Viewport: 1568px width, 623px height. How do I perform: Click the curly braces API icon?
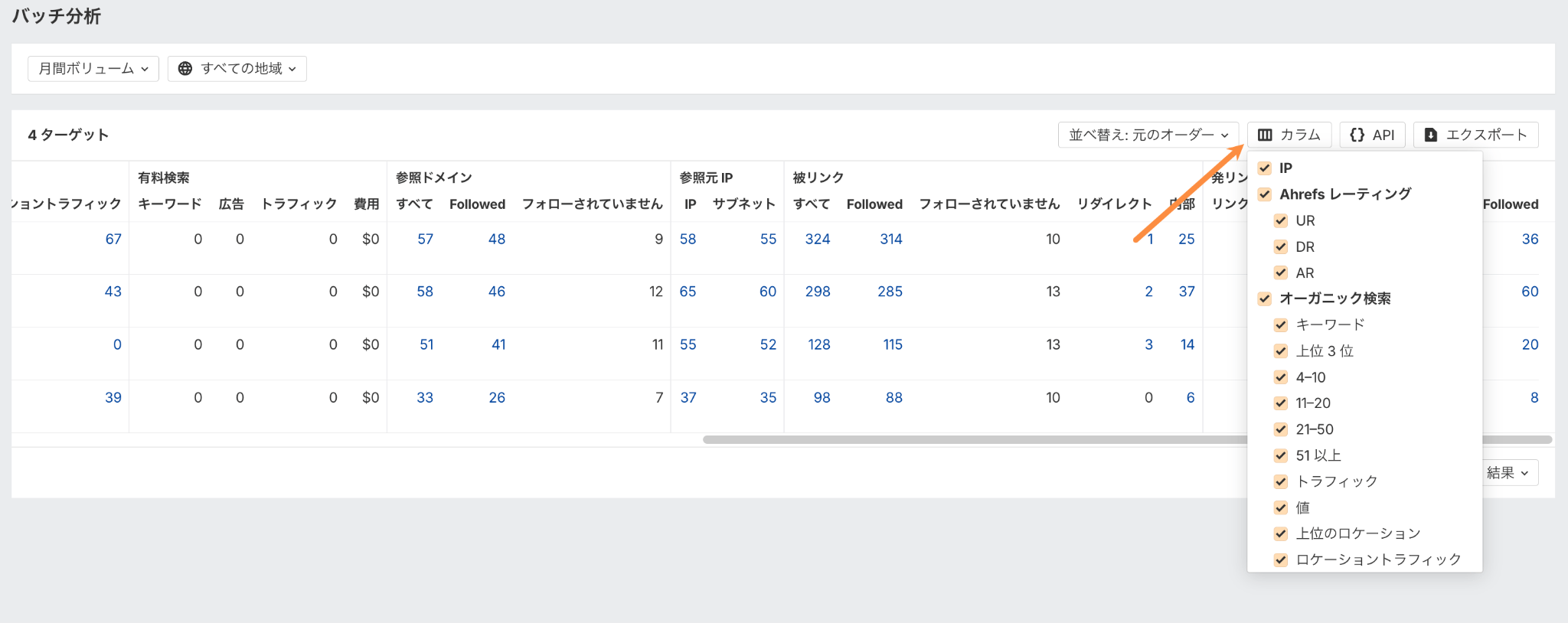pos(1357,135)
